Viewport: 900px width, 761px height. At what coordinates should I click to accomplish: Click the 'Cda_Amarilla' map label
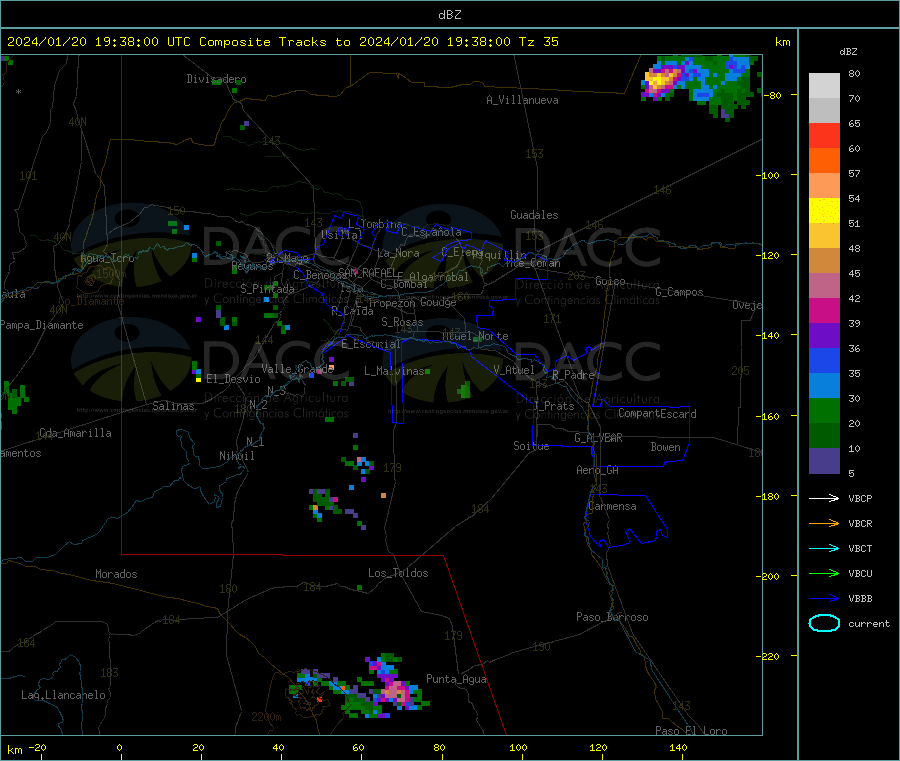coord(75,433)
